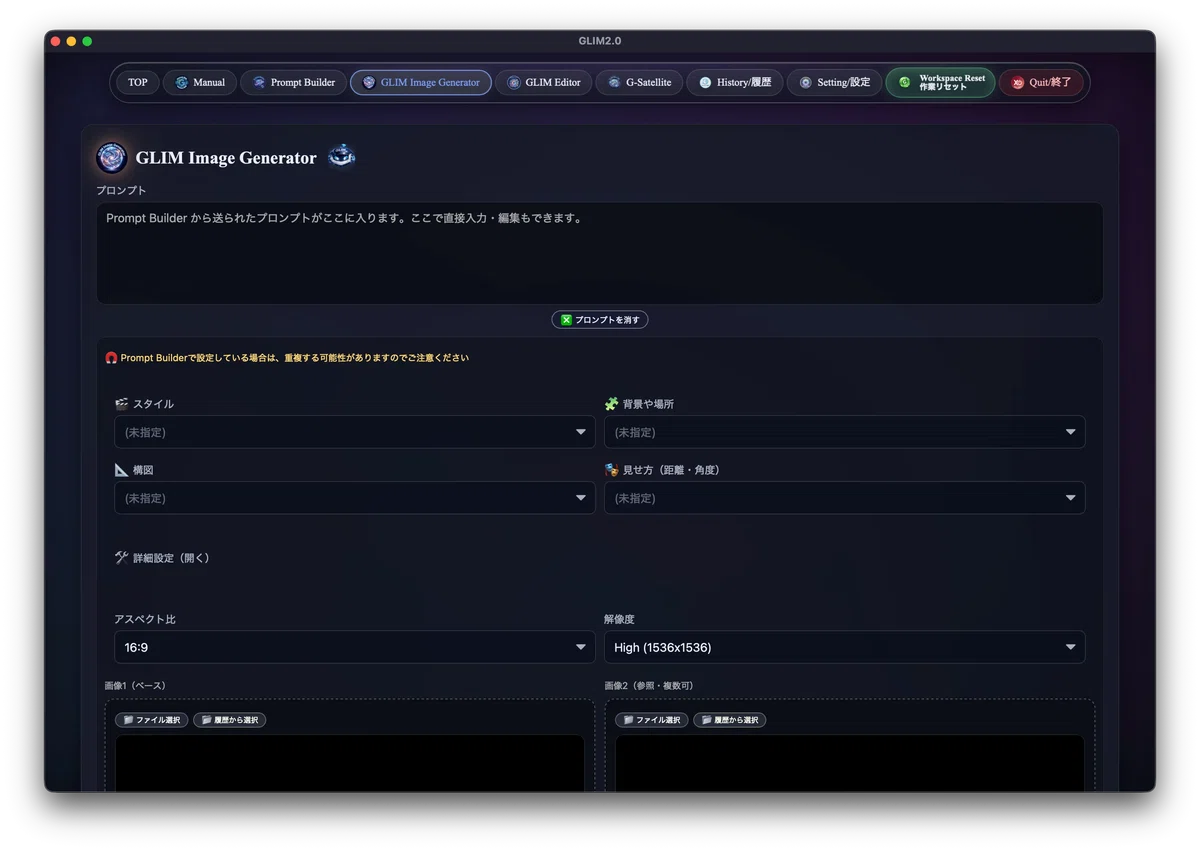
Task: Click the Quit red icon
Action: coord(1018,82)
